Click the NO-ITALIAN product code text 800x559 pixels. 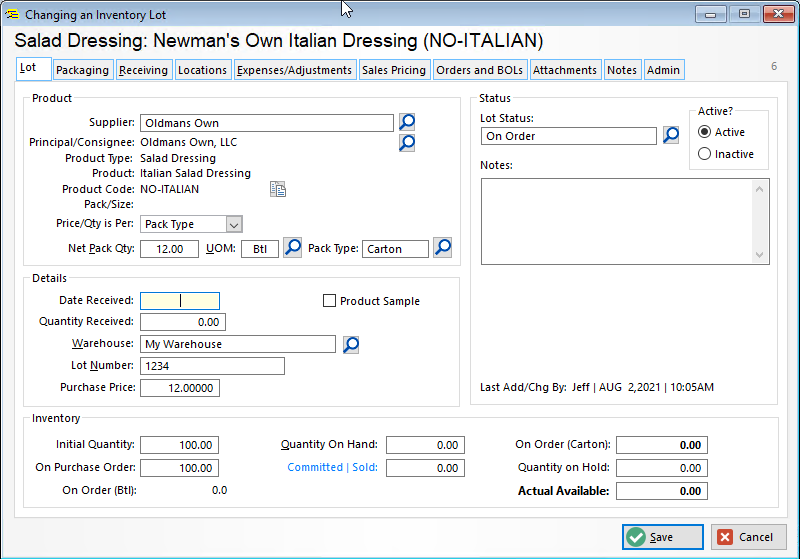[x=170, y=189]
